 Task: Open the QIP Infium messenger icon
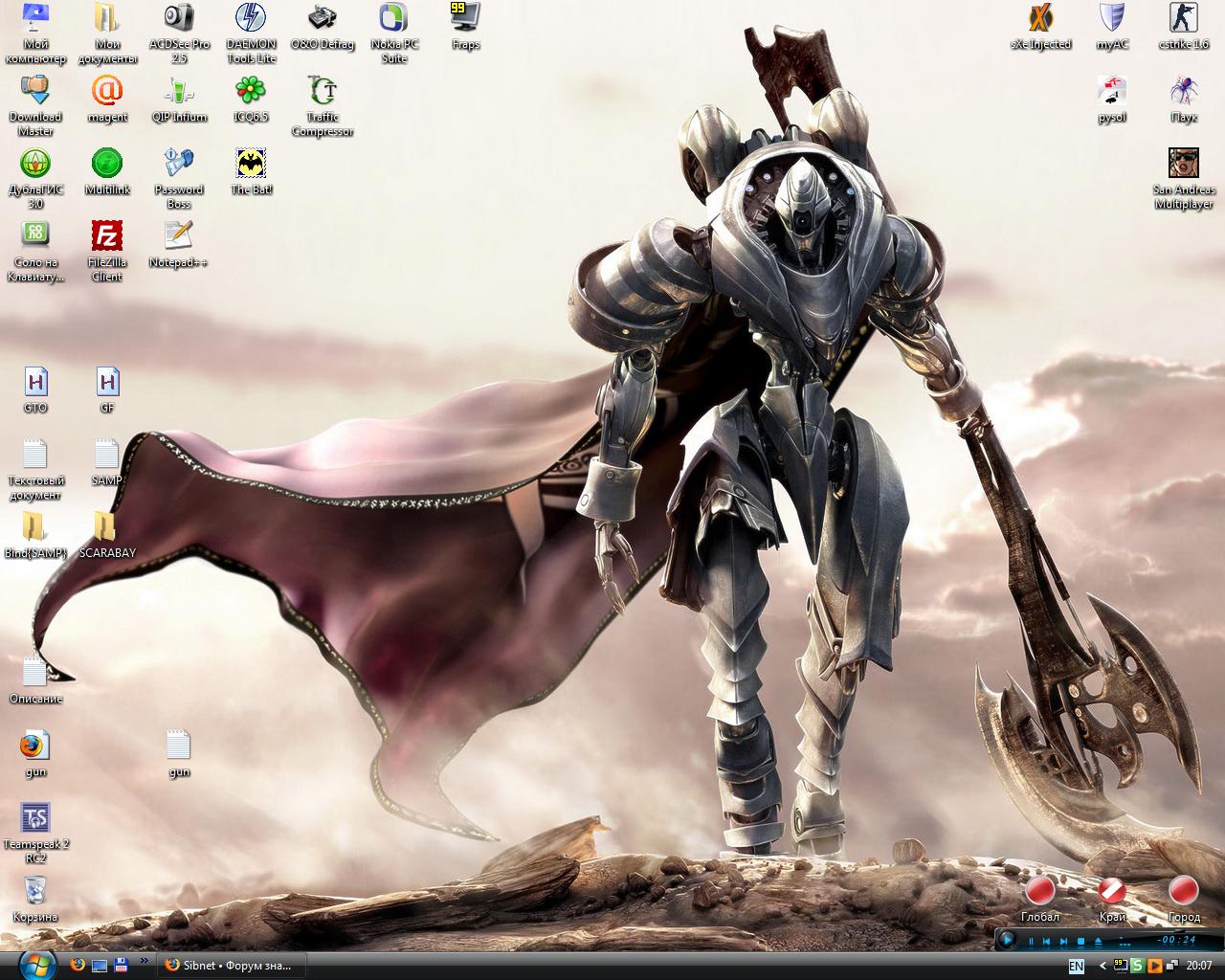[x=179, y=99]
